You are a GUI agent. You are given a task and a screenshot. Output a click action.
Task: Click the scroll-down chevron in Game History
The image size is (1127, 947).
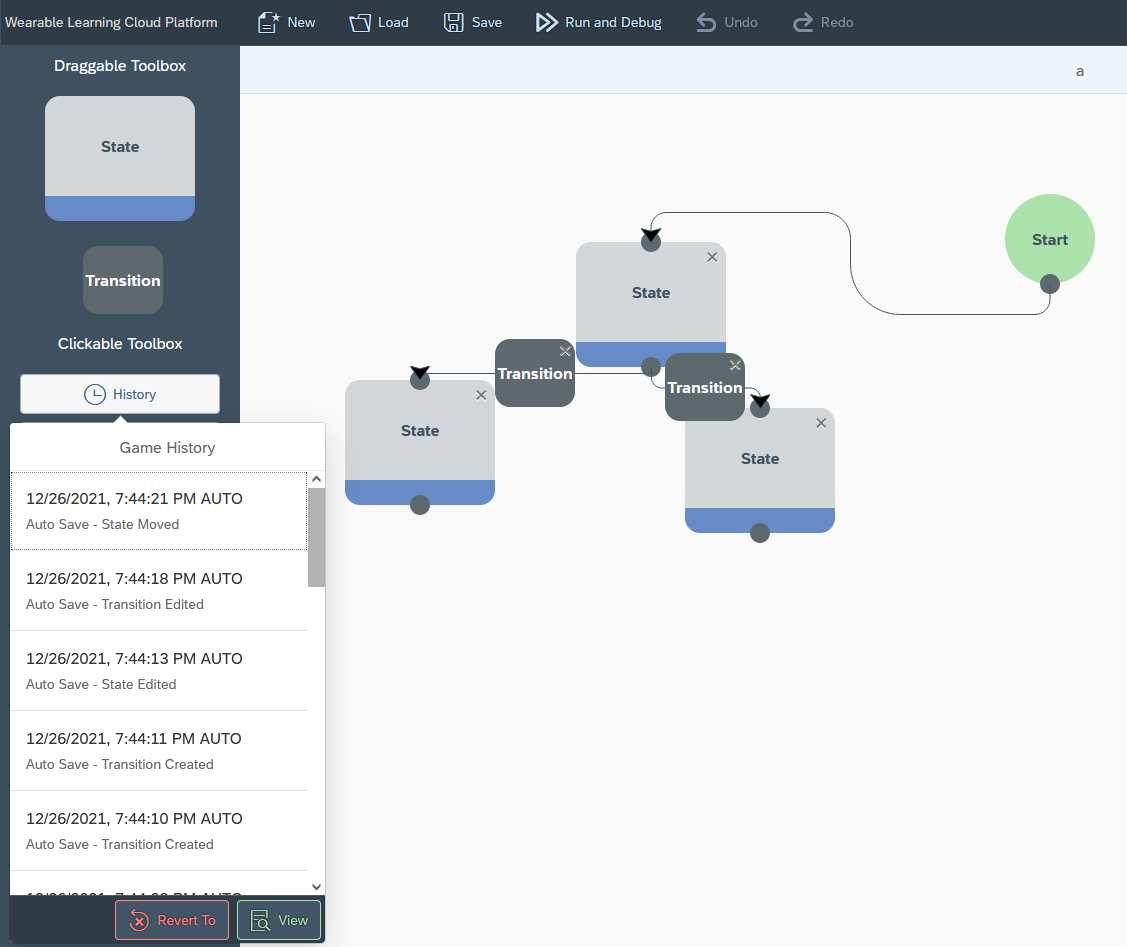point(316,887)
